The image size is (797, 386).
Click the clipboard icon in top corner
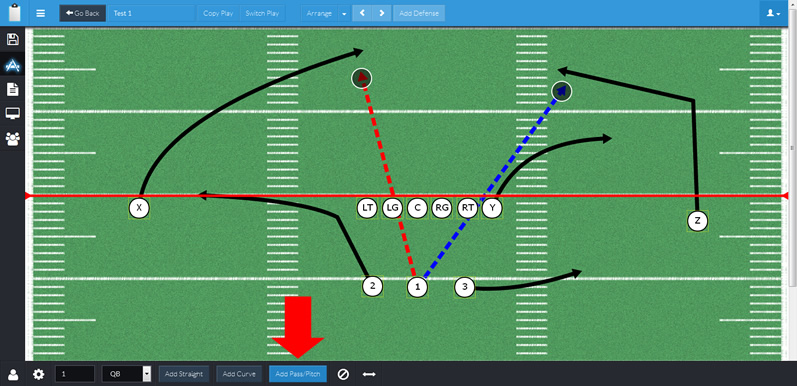pyautogui.click(x=16, y=13)
